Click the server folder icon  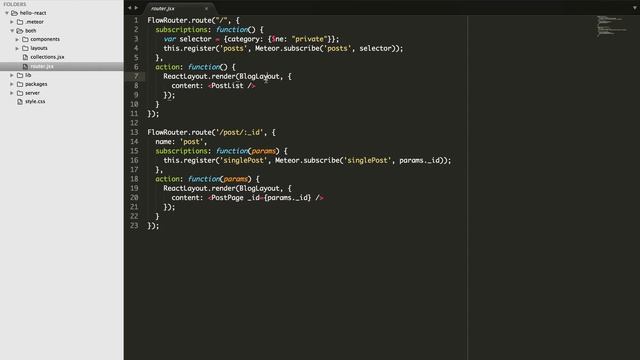point(20,93)
